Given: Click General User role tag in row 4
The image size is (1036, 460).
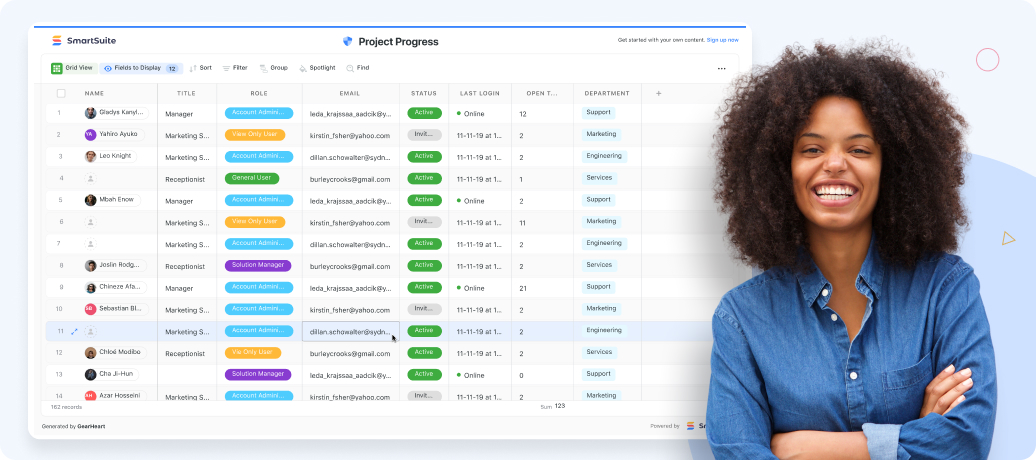Looking at the screenshot, I should [252, 178].
